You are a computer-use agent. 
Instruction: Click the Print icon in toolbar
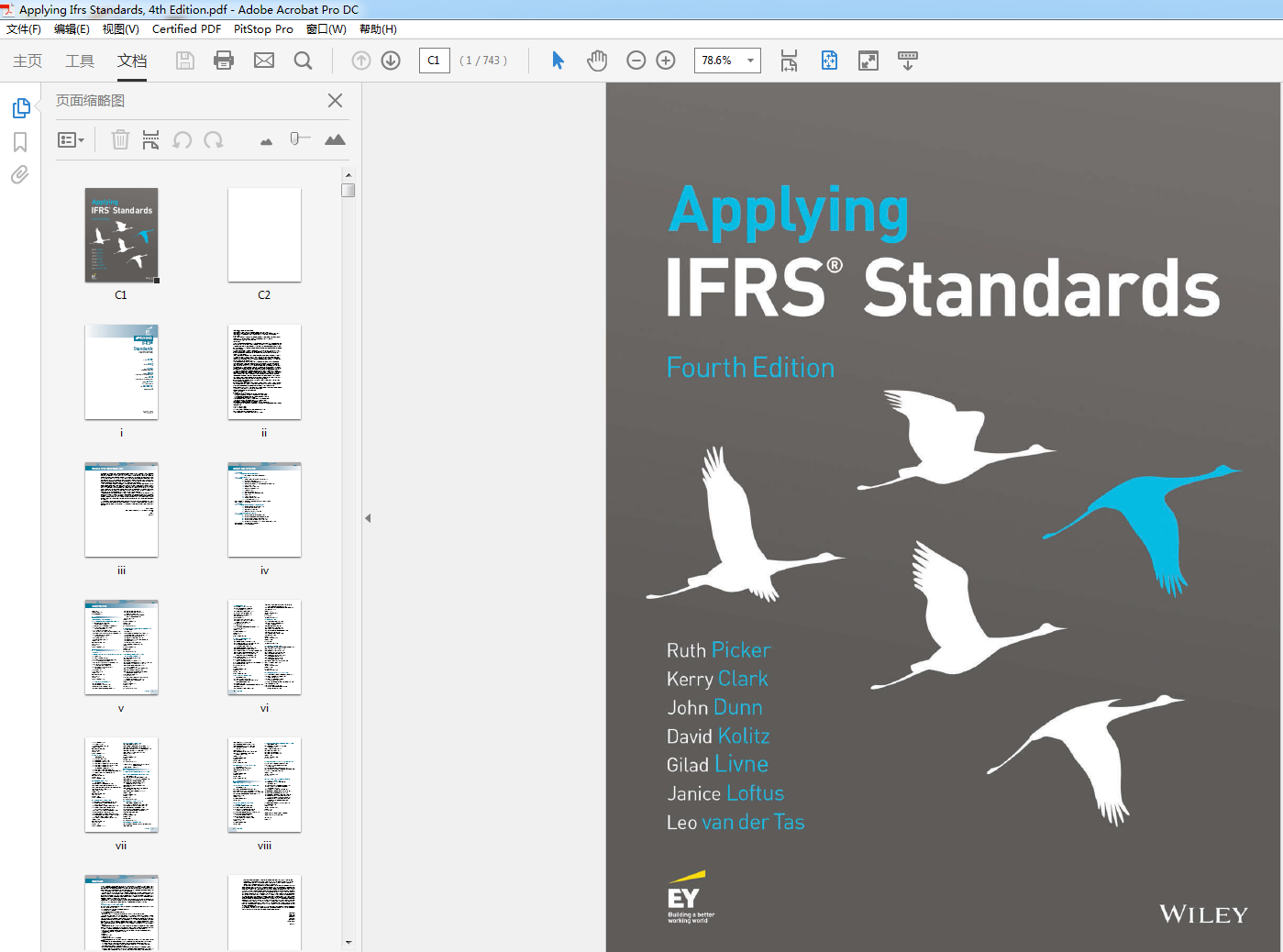click(224, 61)
